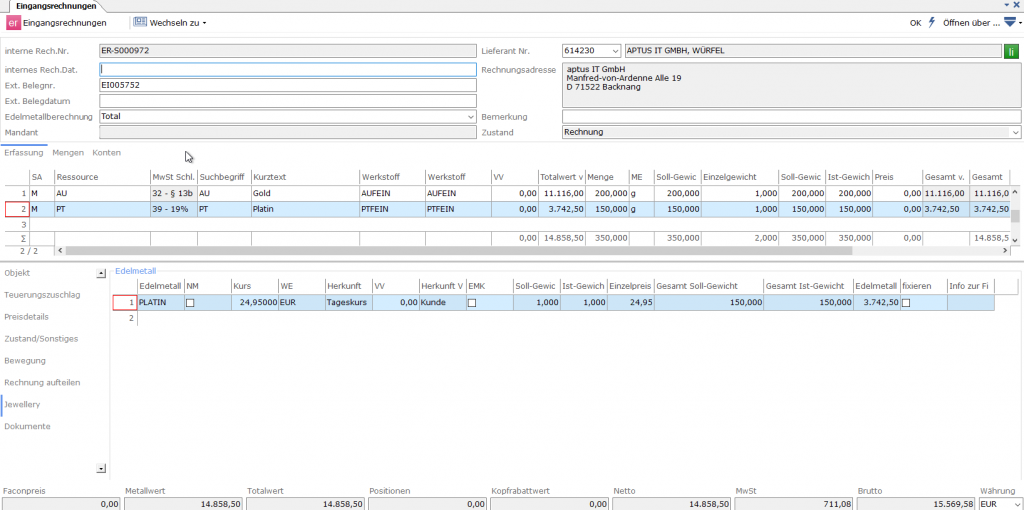The width and height of the screenshot is (1024, 510).
Task: Click the down arrow of the positions table's vertical scrollbar
Action: pyautogui.click(x=1014, y=240)
